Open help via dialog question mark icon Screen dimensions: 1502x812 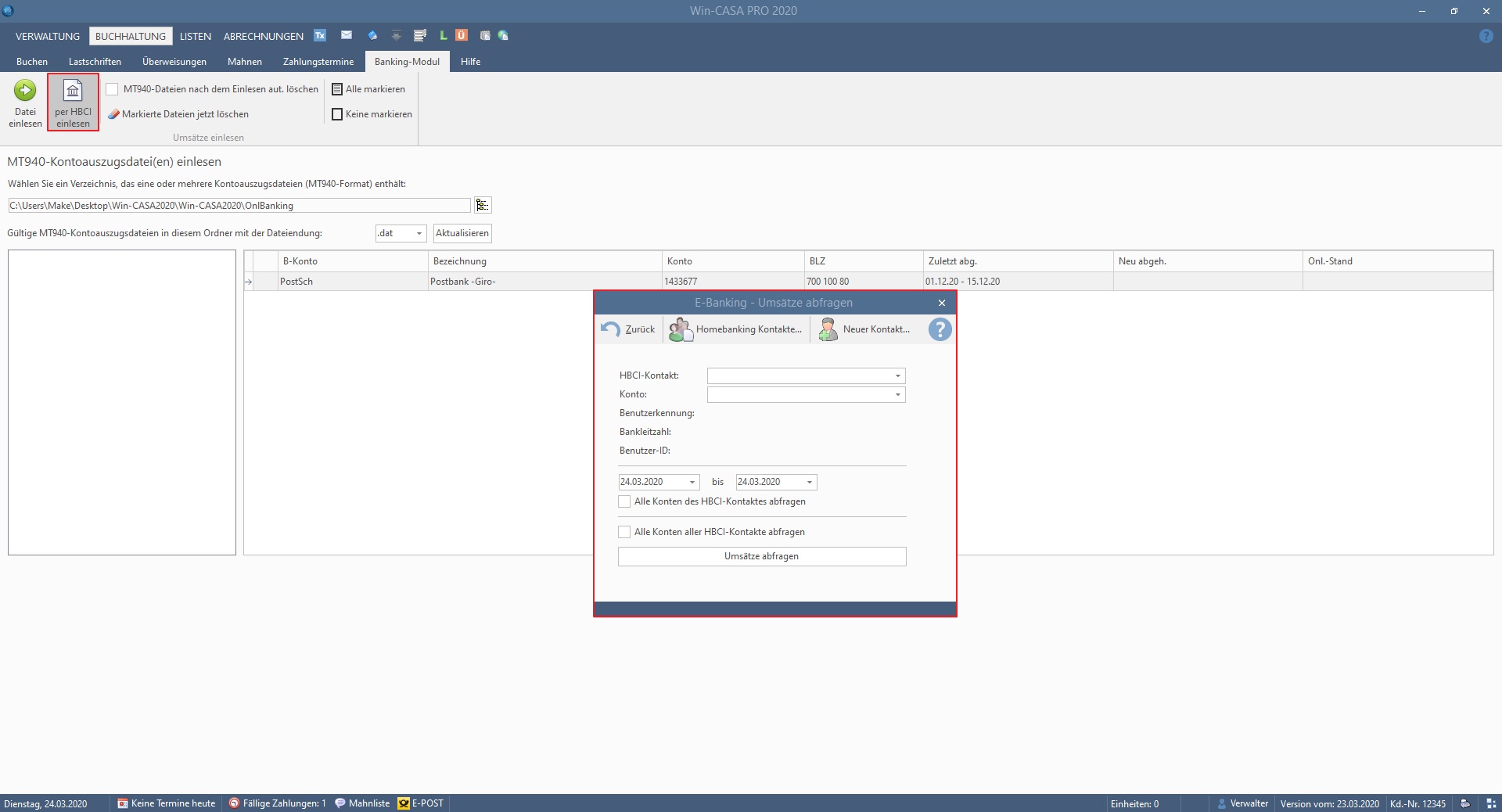click(x=940, y=329)
